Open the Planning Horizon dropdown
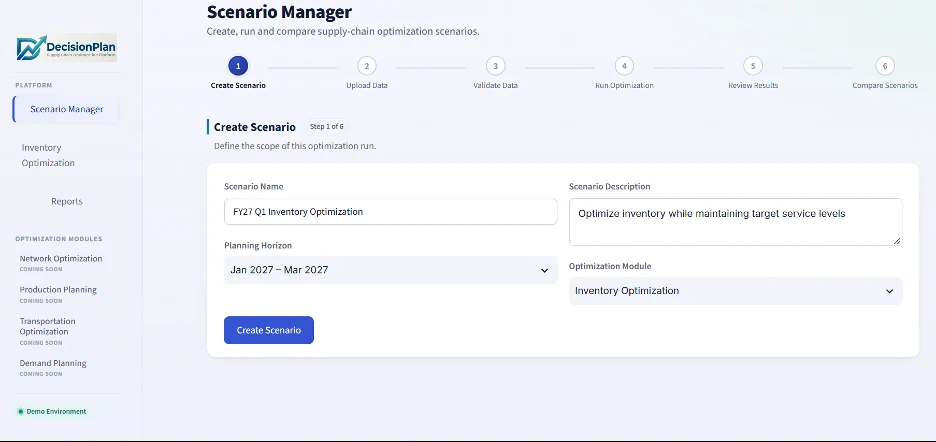This screenshot has width=936, height=442. (x=390, y=270)
